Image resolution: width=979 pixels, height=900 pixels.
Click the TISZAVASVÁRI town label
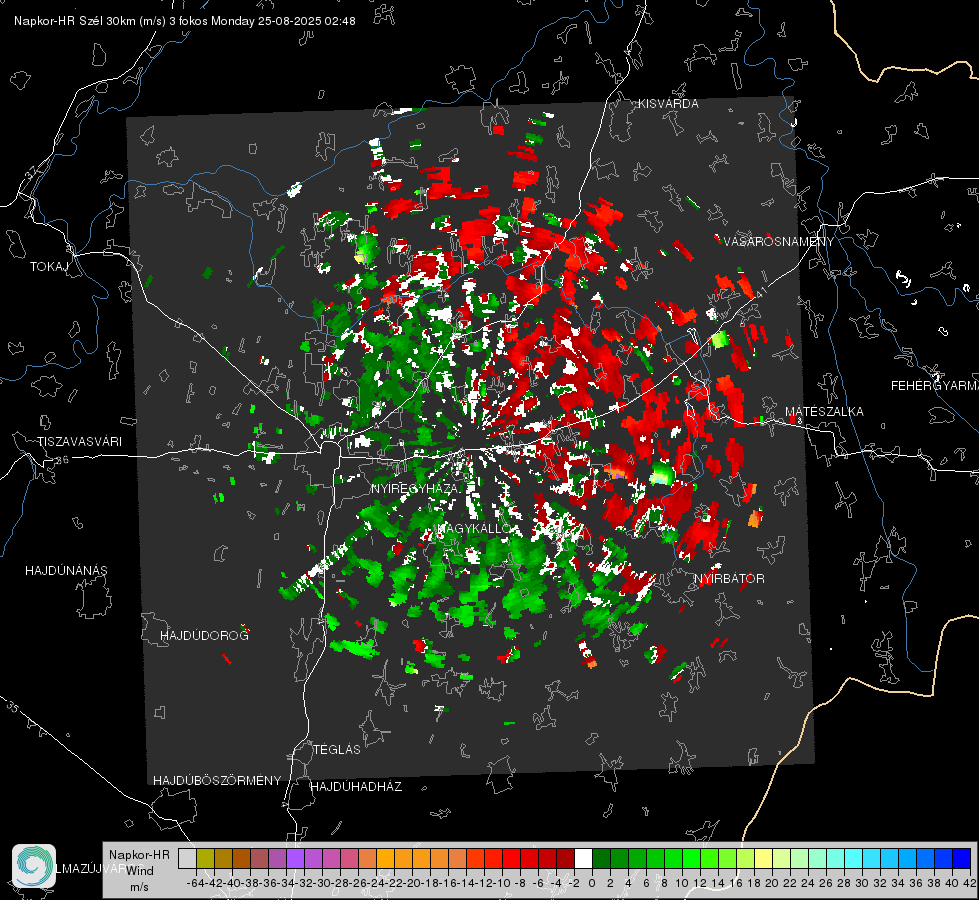tap(79, 442)
